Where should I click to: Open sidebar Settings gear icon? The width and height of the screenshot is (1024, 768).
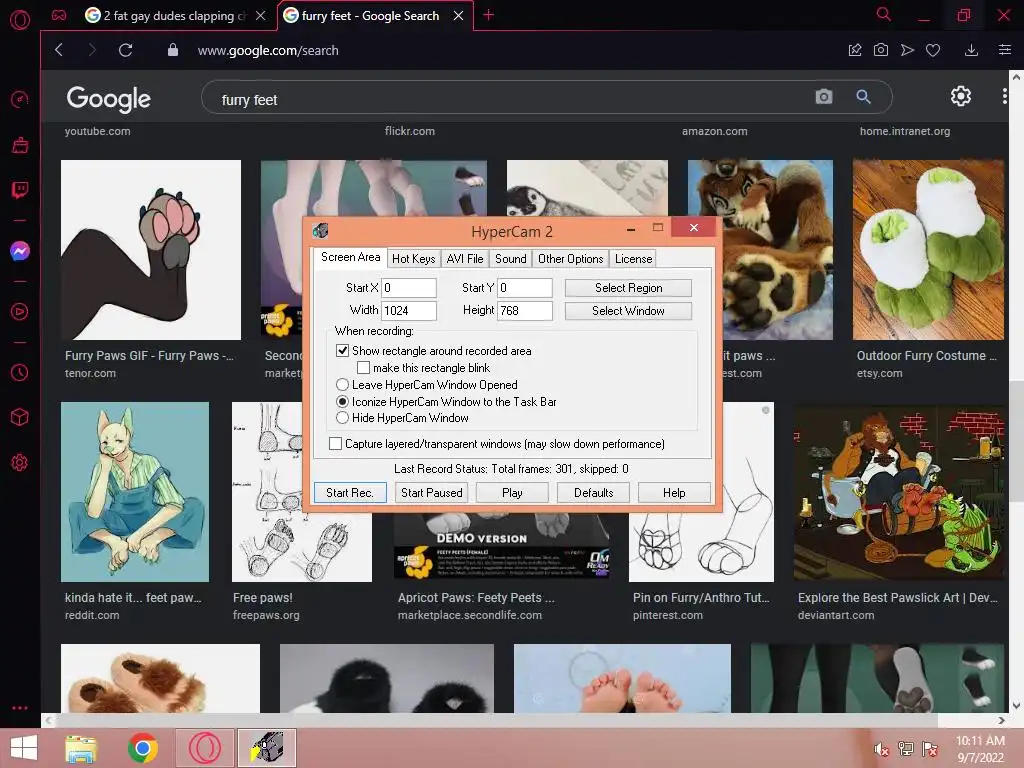pyautogui.click(x=20, y=462)
